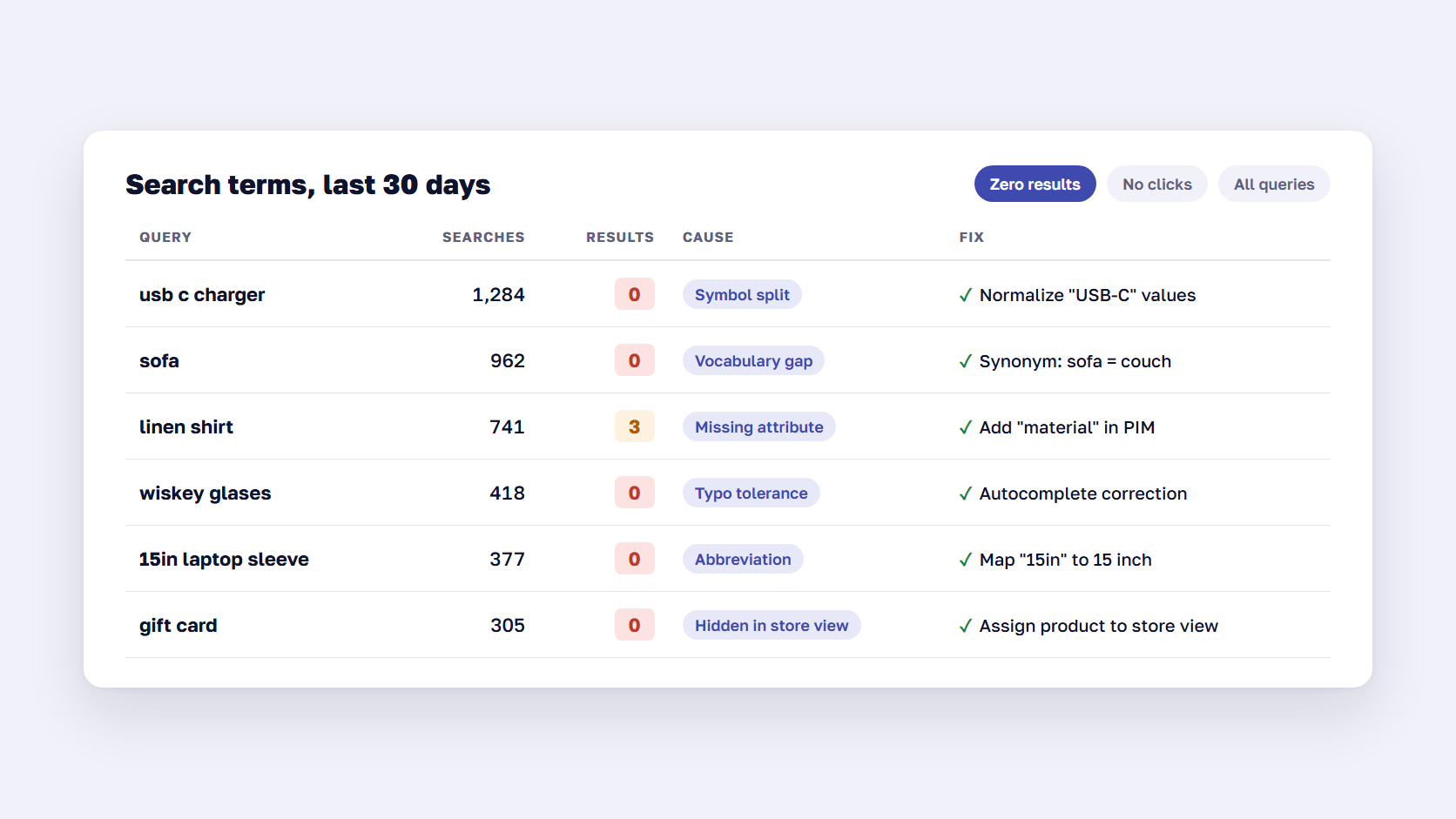Image resolution: width=1456 pixels, height=819 pixels.
Task: Click the search count 418
Action: point(507,493)
